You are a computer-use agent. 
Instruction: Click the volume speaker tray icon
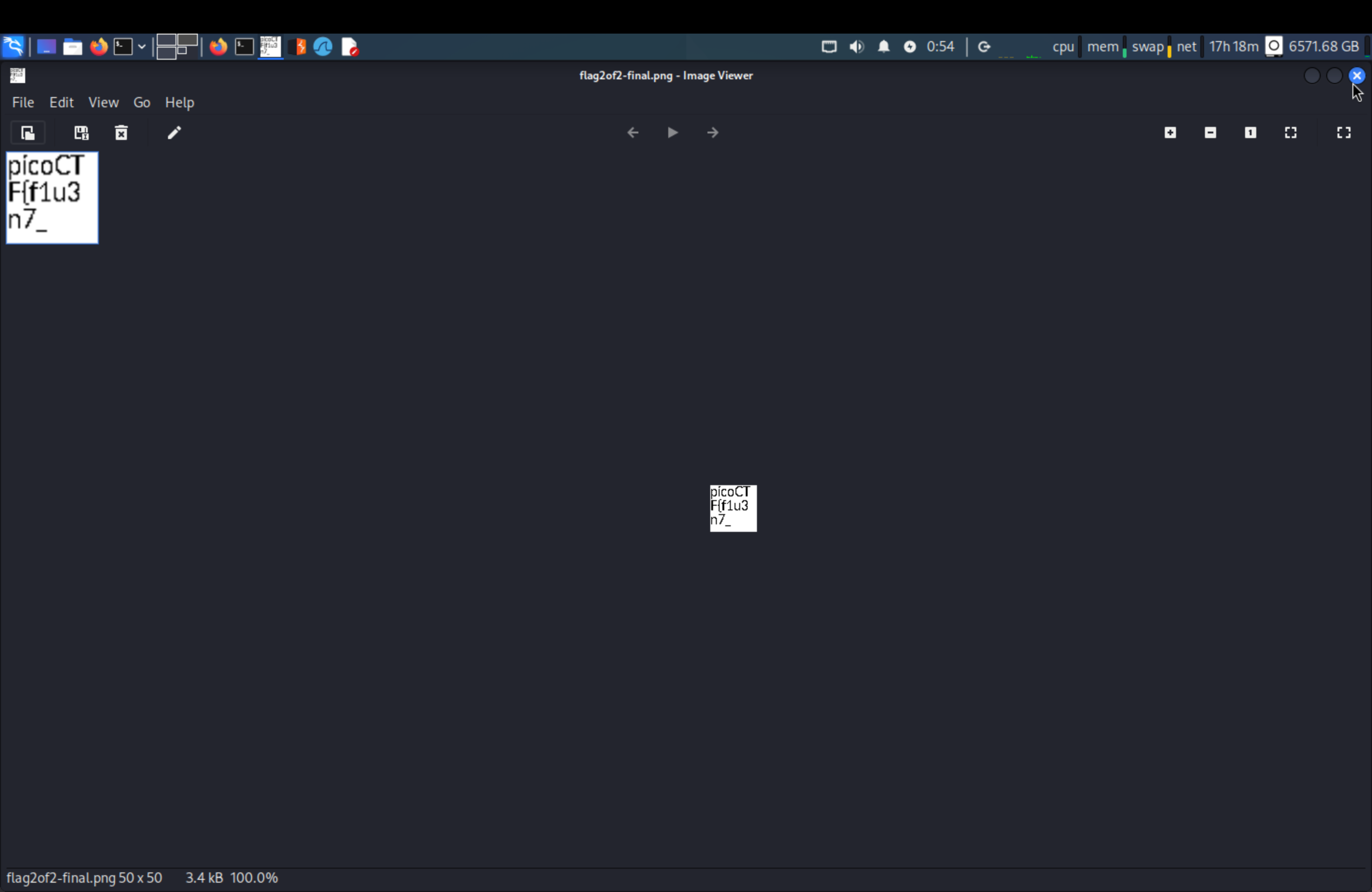click(857, 47)
